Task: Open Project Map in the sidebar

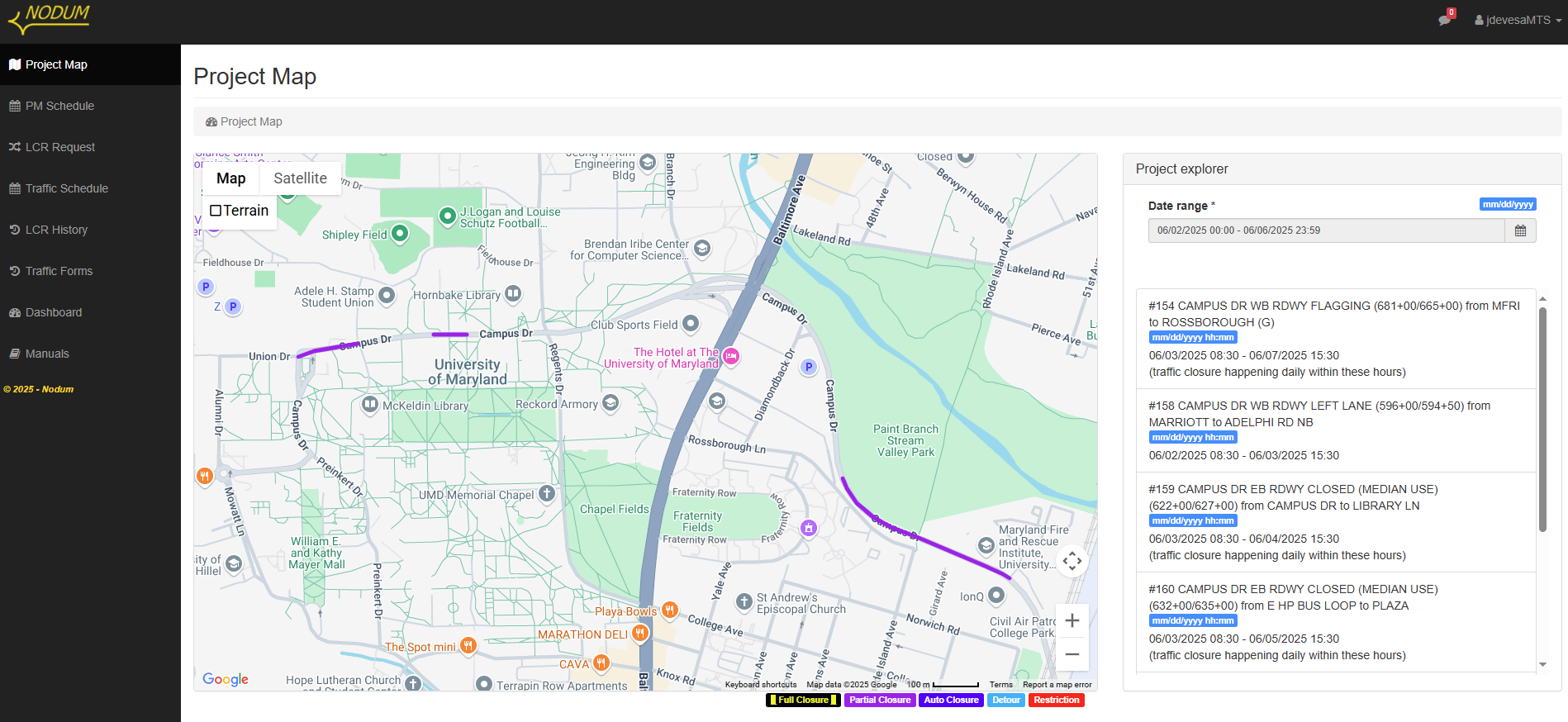Action: (x=90, y=64)
